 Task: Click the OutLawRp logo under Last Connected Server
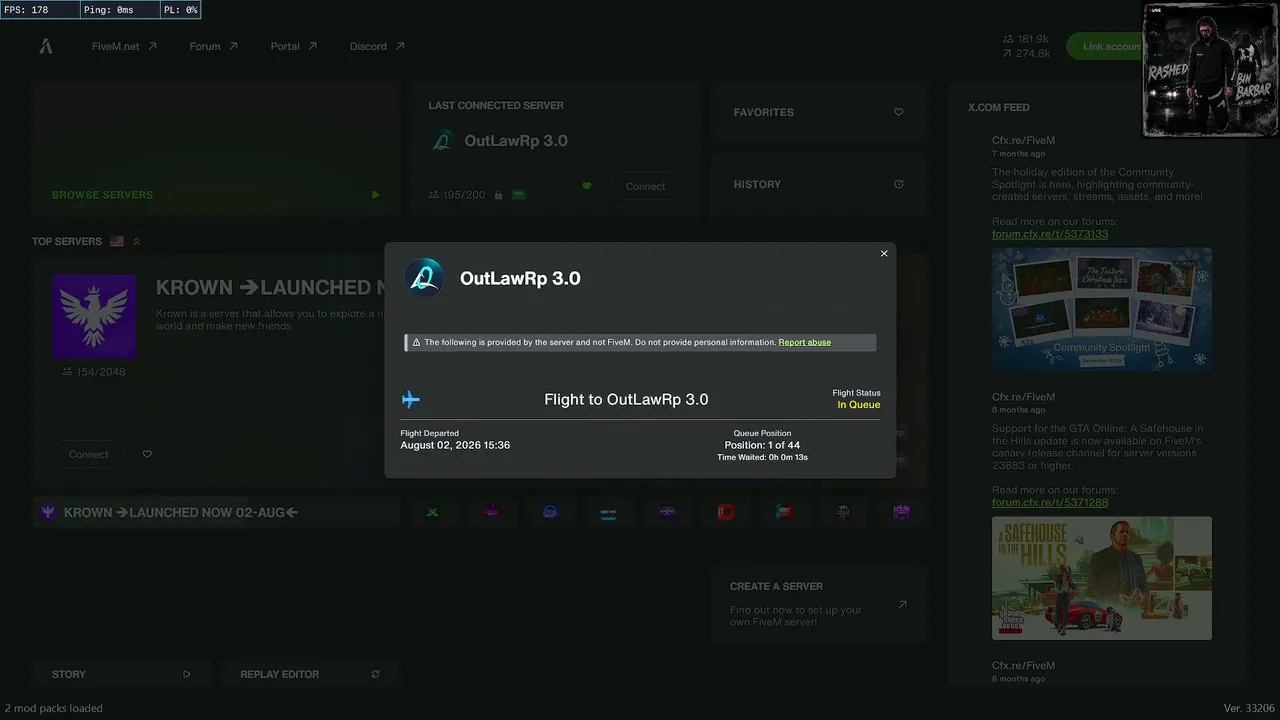point(442,141)
